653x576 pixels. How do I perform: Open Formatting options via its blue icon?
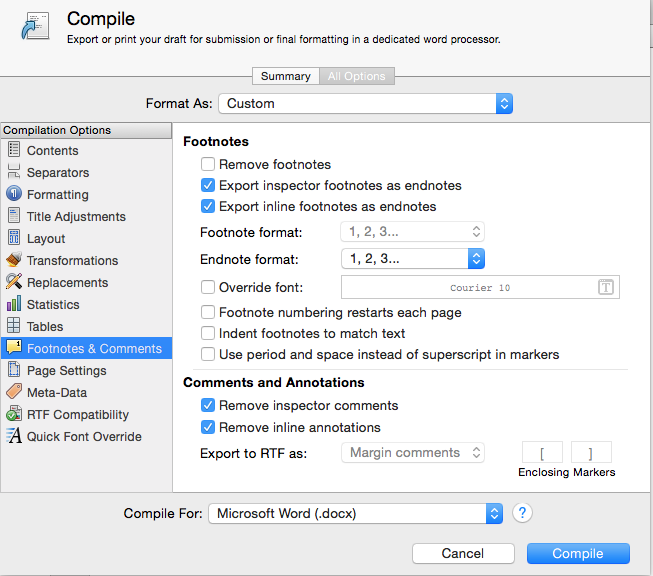[14, 194]
